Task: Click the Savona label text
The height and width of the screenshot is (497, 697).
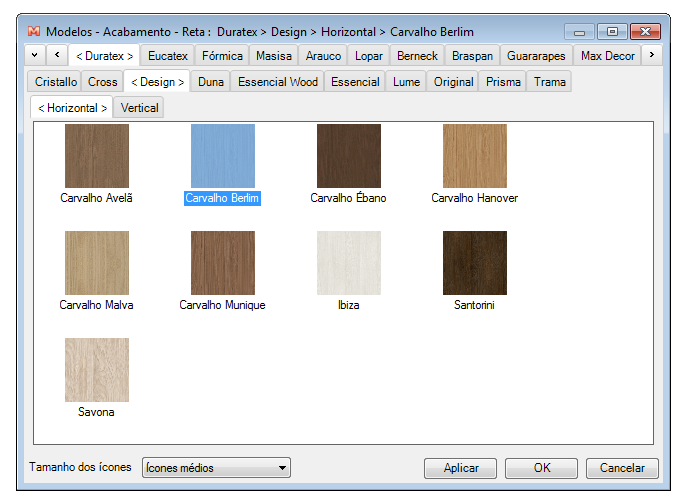Action: coord(96,413)
